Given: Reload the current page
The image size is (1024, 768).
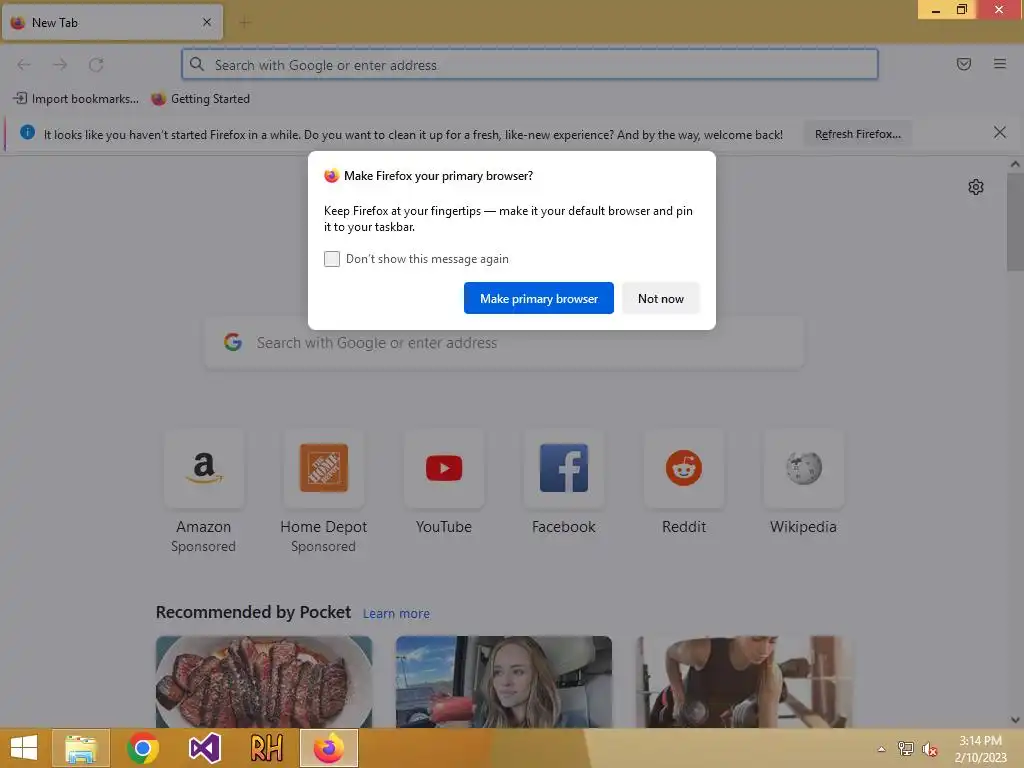Looking at the screenshot, I should point(96,64).
